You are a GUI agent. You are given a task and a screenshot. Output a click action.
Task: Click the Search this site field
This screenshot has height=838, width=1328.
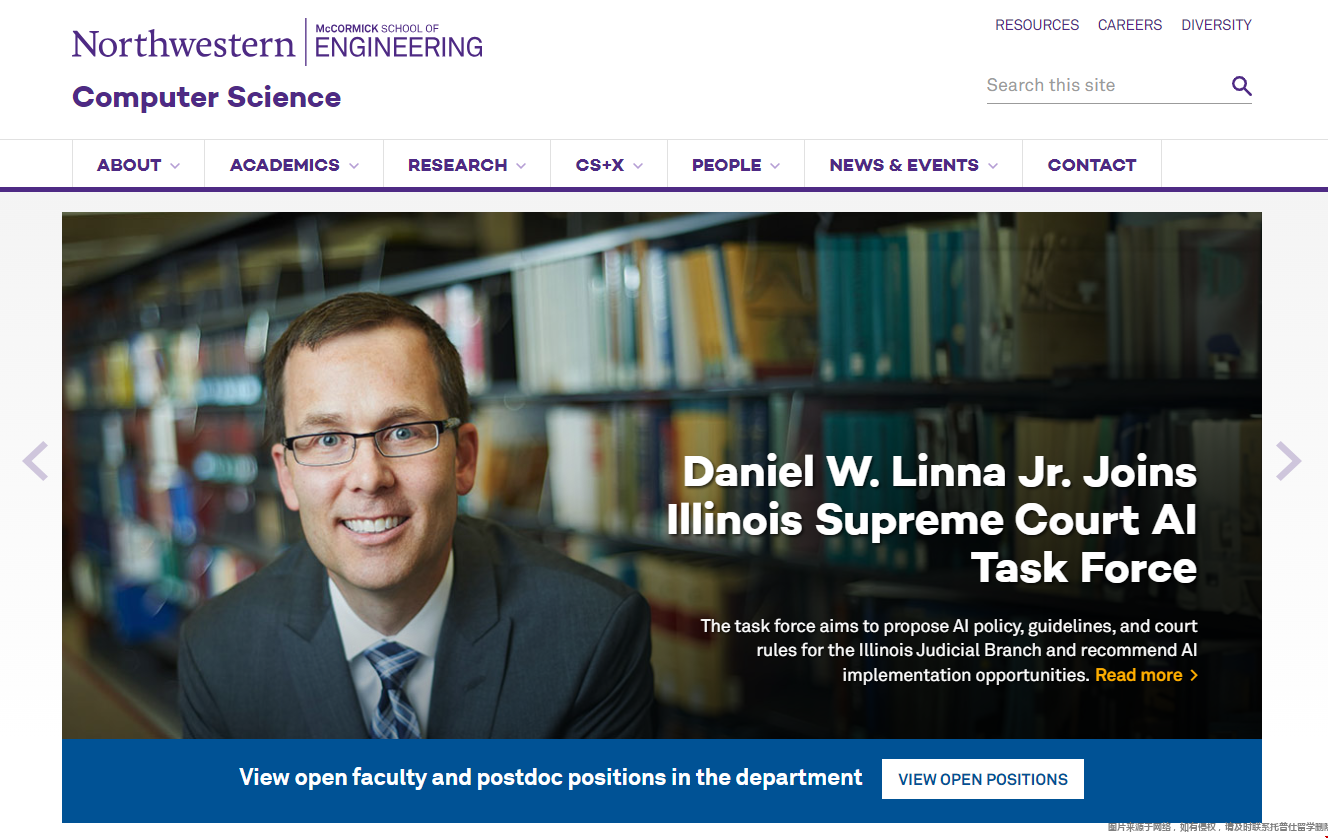(1105, 86)
